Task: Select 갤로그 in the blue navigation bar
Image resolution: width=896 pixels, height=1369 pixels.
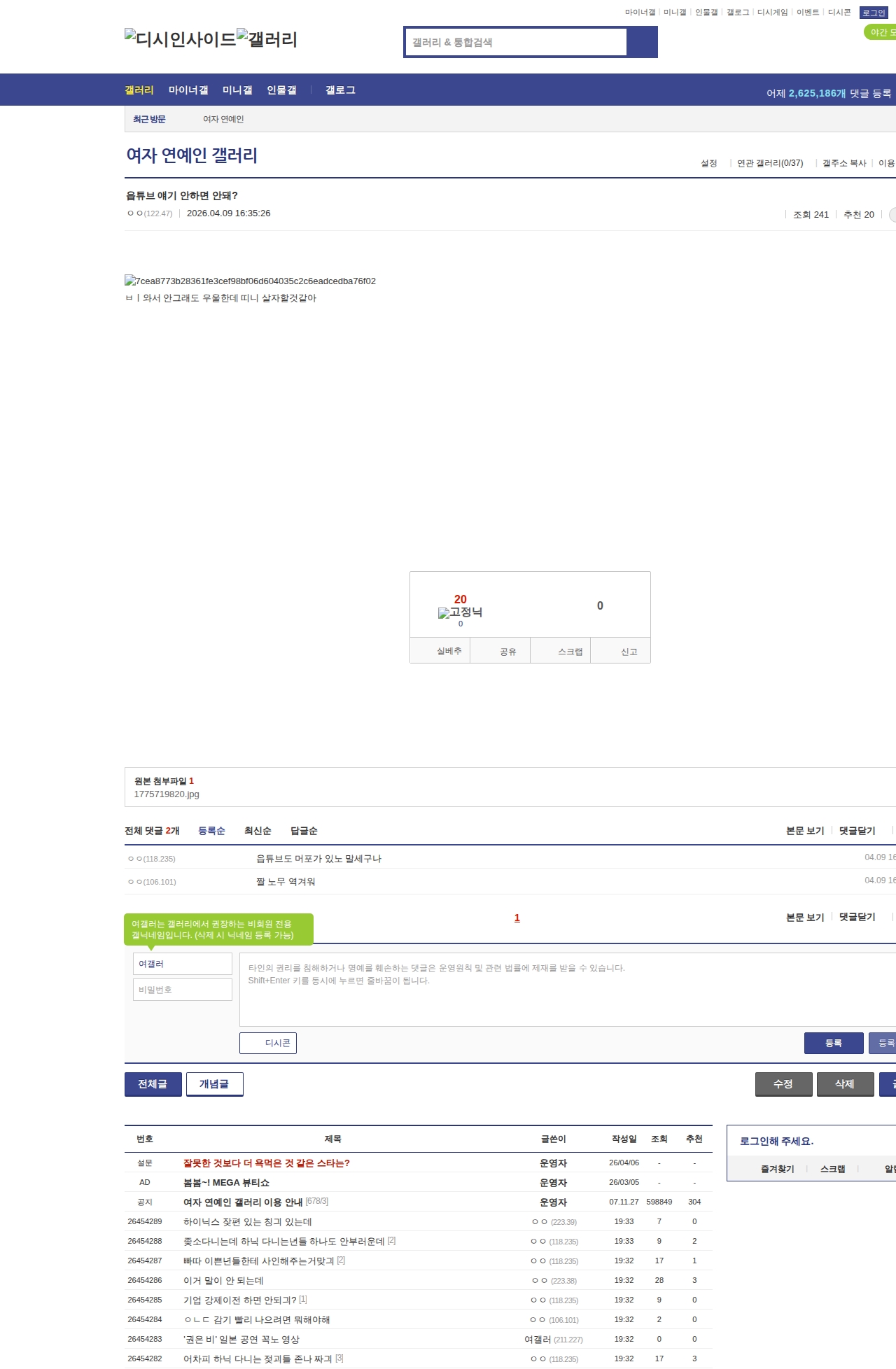Action: pos(340,90)
